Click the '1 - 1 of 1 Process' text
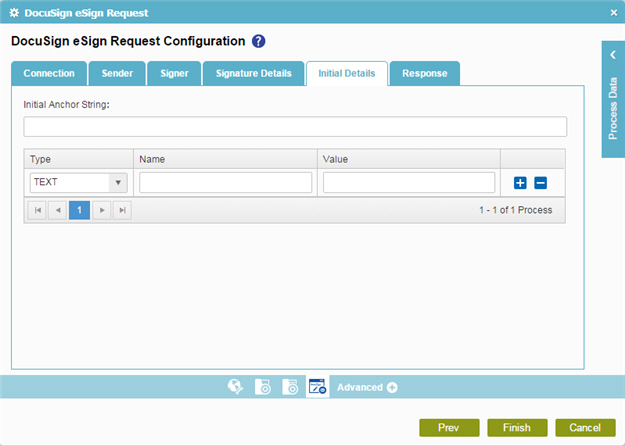 coord(515,210)
